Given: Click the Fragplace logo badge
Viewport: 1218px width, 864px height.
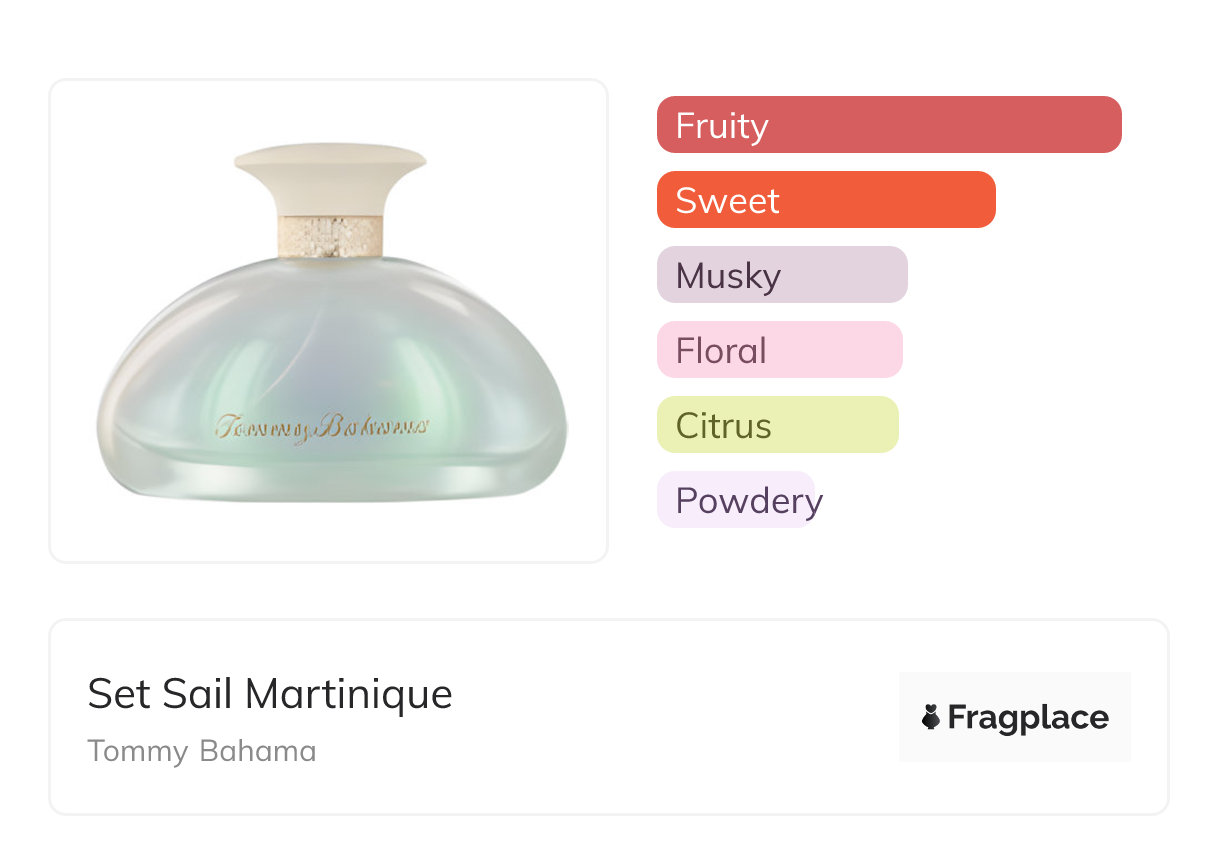Looking at the screenshot, I should click(1014, 717).
